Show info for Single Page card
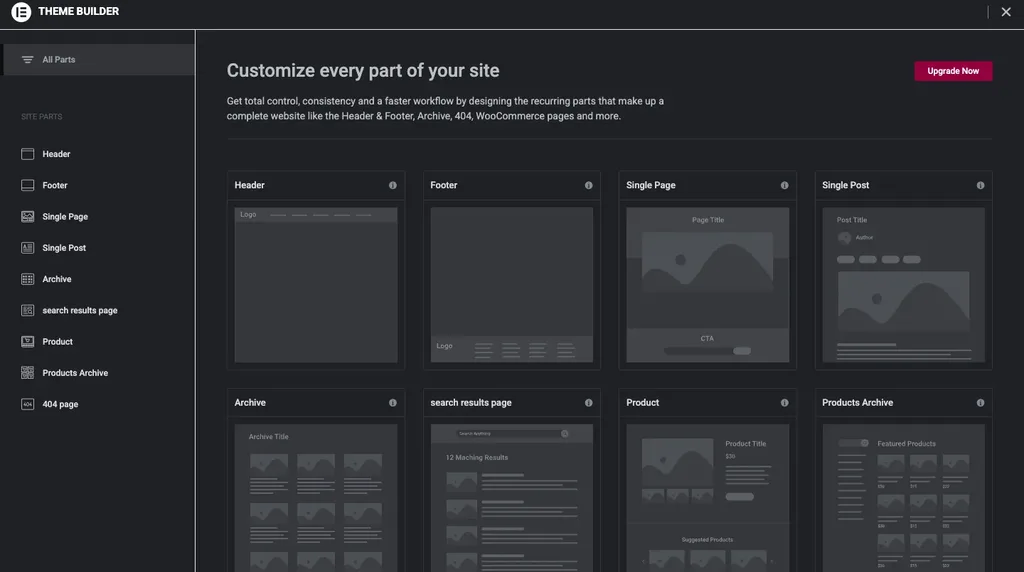This screenshot has width=1024, height=572. (784, 185)
